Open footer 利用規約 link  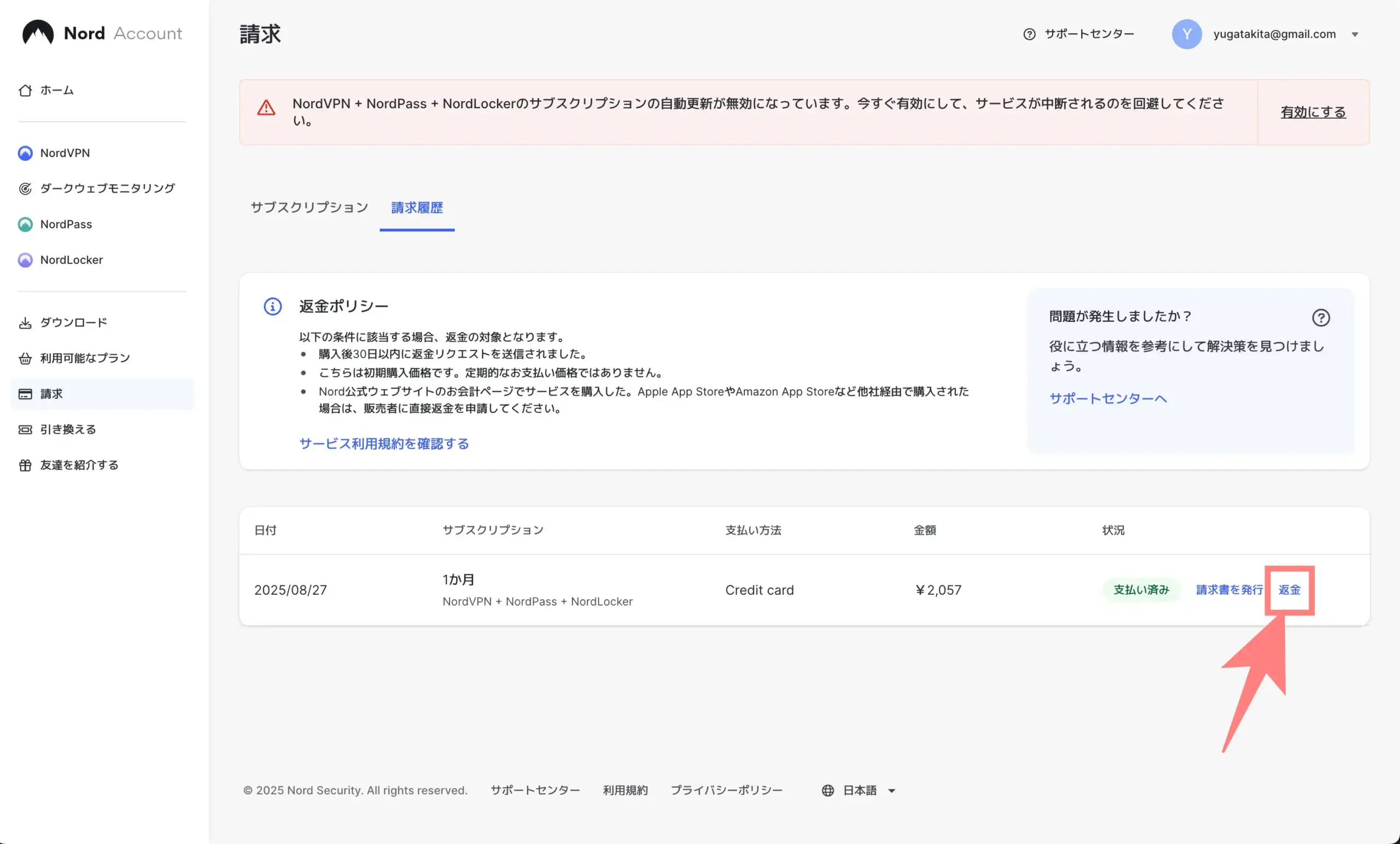coord(625,790)
